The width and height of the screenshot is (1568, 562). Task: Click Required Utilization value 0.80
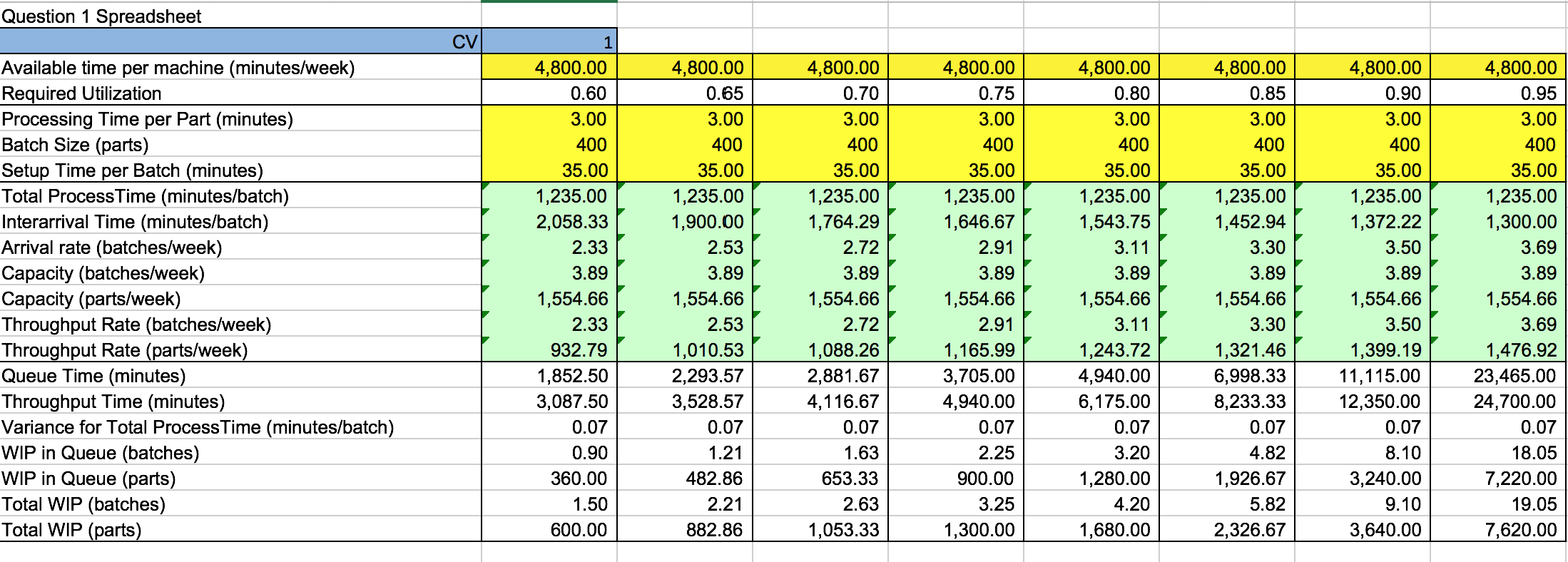[1131, 93]
